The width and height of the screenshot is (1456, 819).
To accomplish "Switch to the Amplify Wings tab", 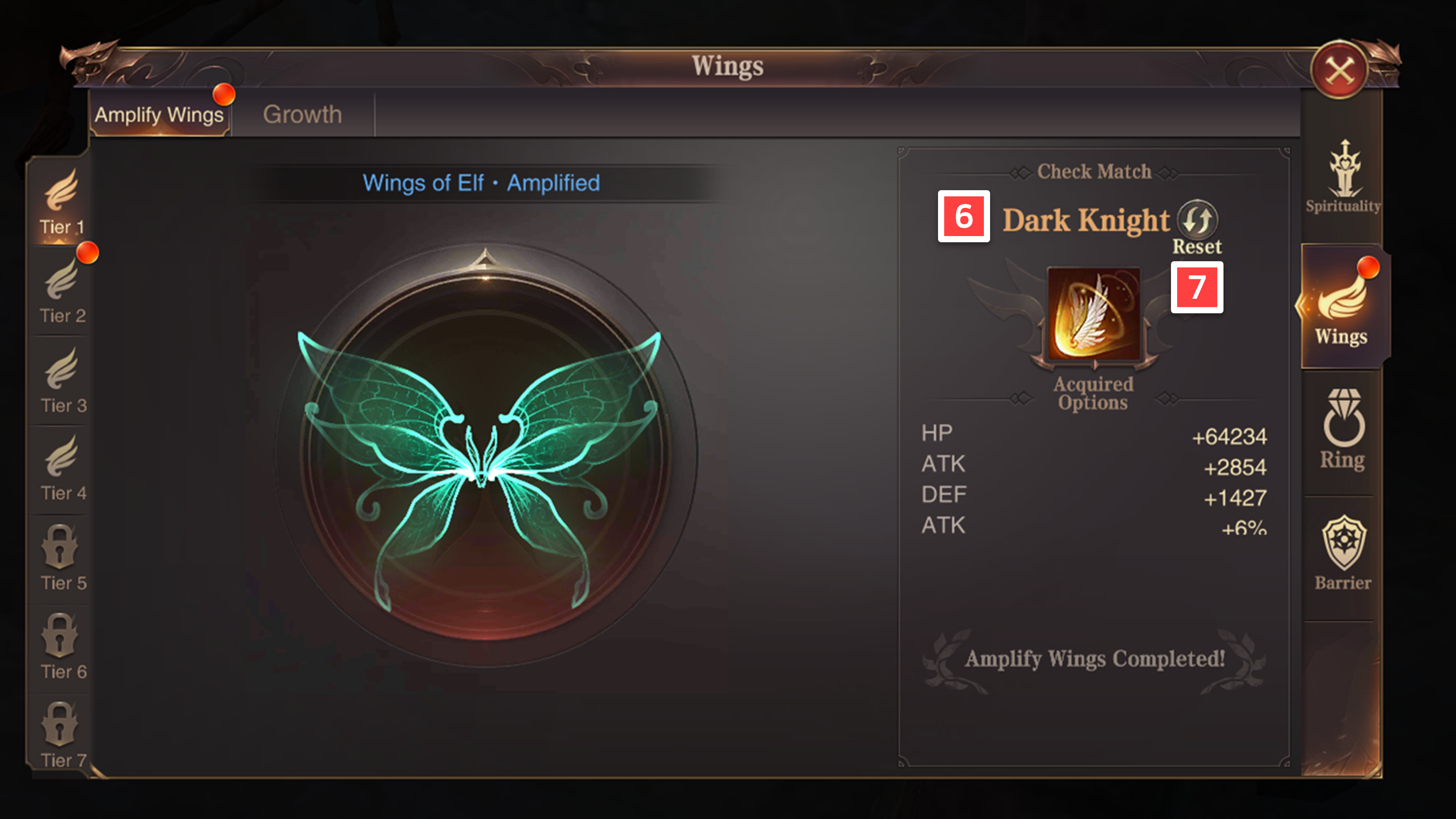I will pyautogui.click(x=159, y=115).
